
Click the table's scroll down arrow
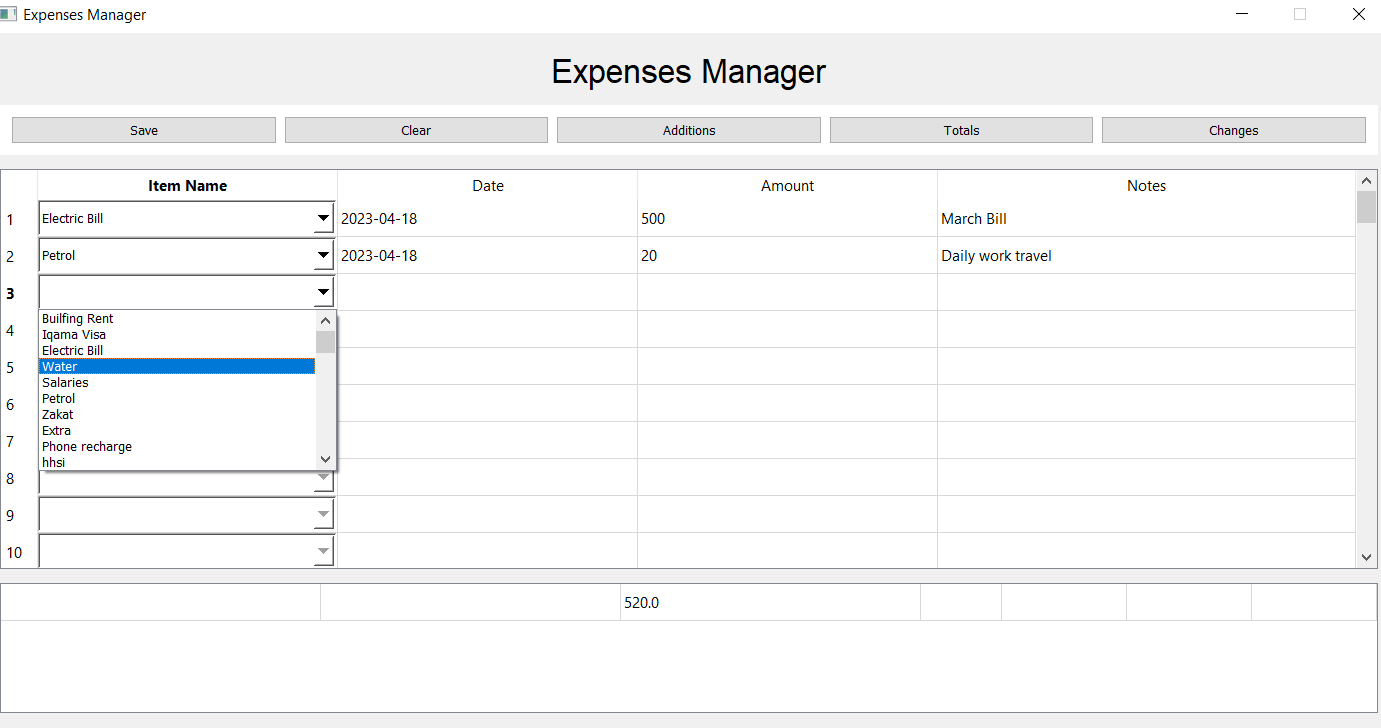(1366, 557)
